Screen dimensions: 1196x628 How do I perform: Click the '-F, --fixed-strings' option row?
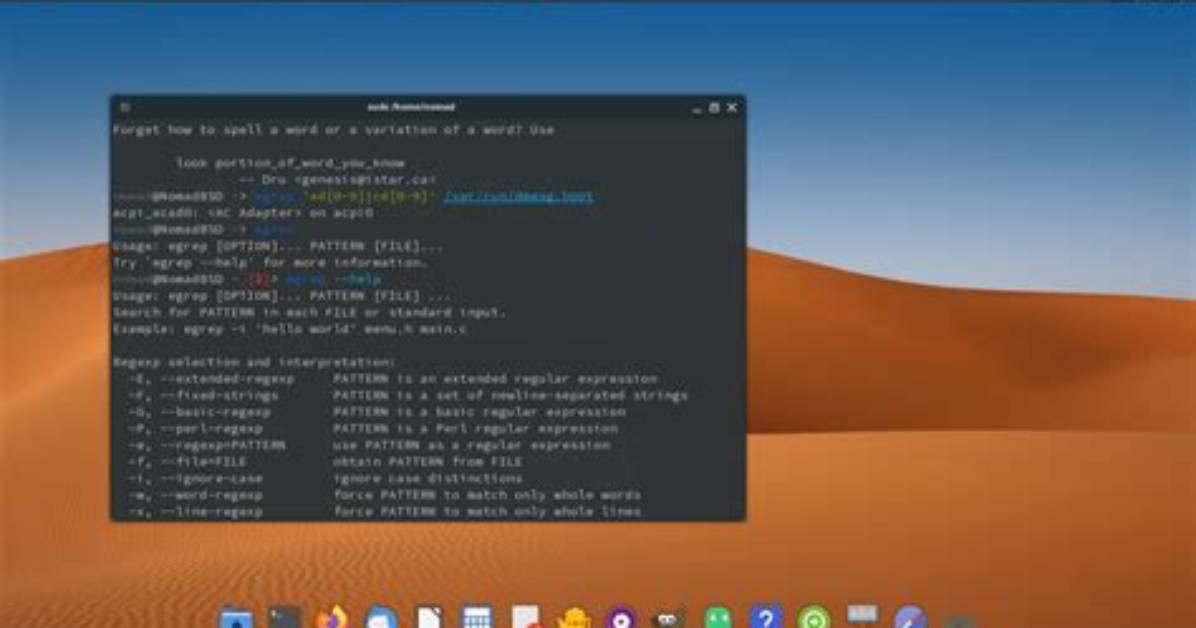click(408, 395)
